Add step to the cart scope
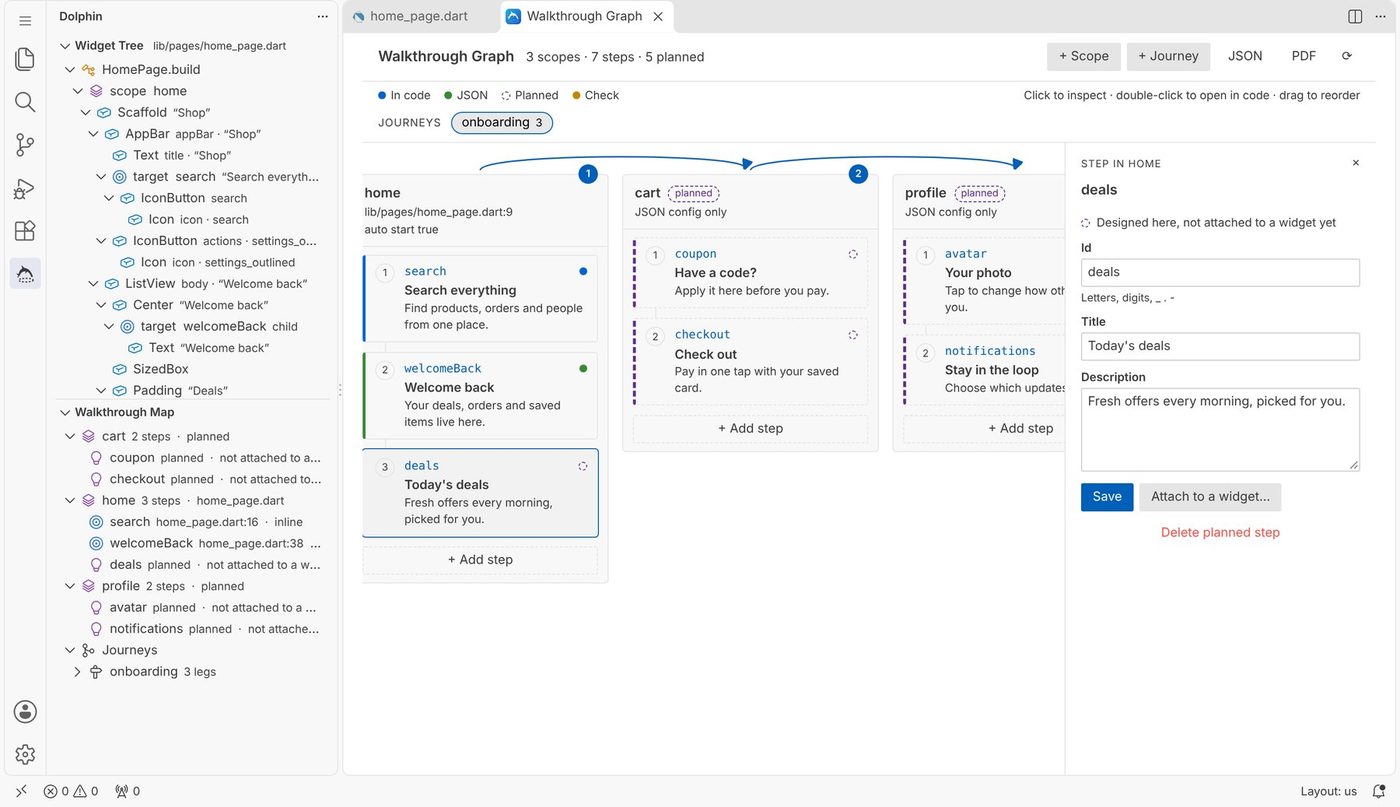1400x807 pixels. pyautogui.click(x=750, y=428)
